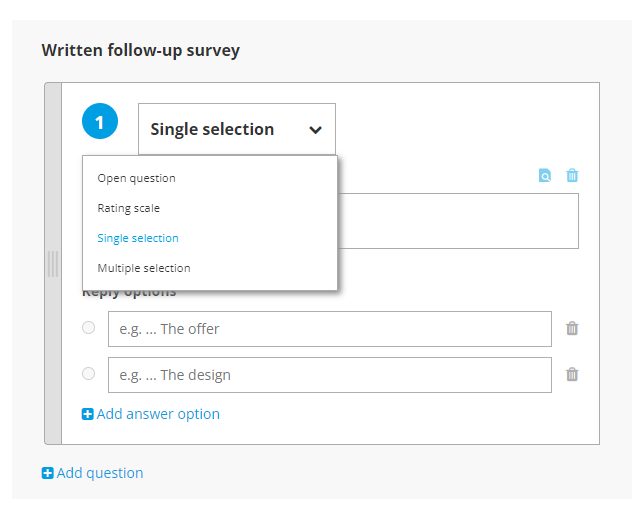The image size is (638, 517).
Task: Click the question preview magnifier icon
Action: pos(545,175)
